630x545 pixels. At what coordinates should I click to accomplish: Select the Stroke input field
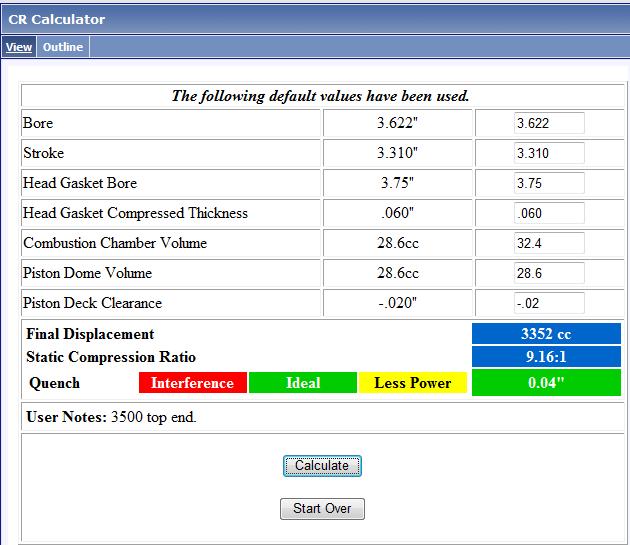click(548, 153)
